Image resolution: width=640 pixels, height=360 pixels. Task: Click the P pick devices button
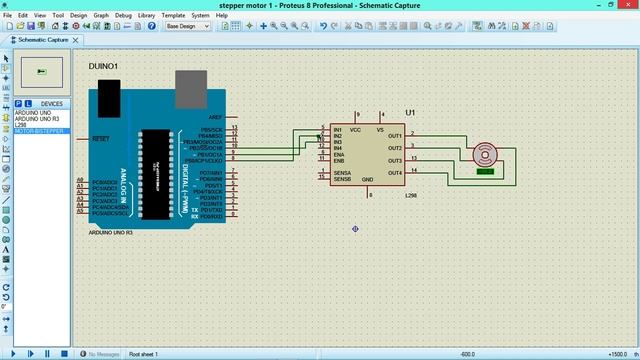click(x=18, y=104)
